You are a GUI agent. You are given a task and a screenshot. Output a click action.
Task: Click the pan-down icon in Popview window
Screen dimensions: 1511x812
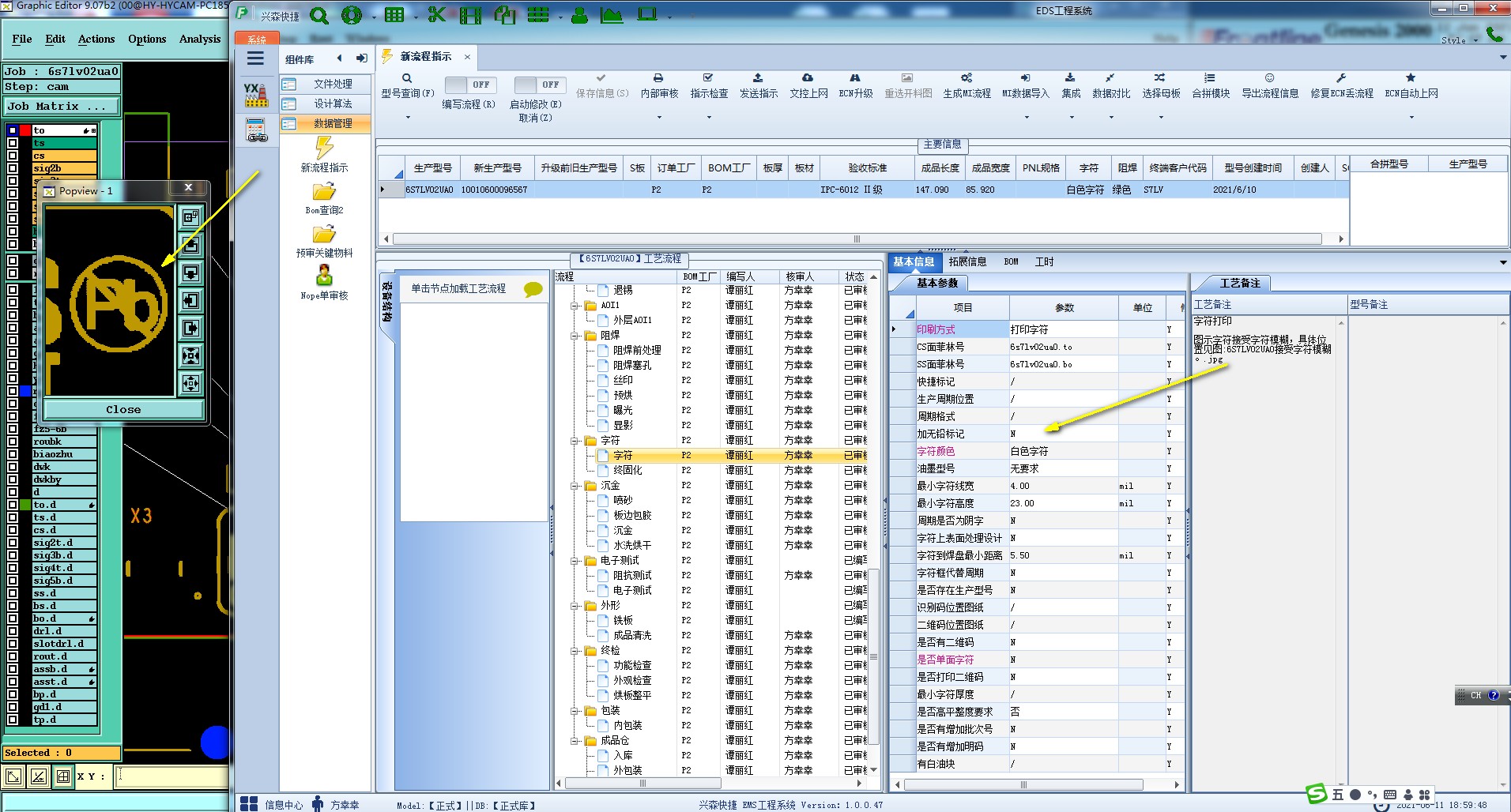(191, 273)
